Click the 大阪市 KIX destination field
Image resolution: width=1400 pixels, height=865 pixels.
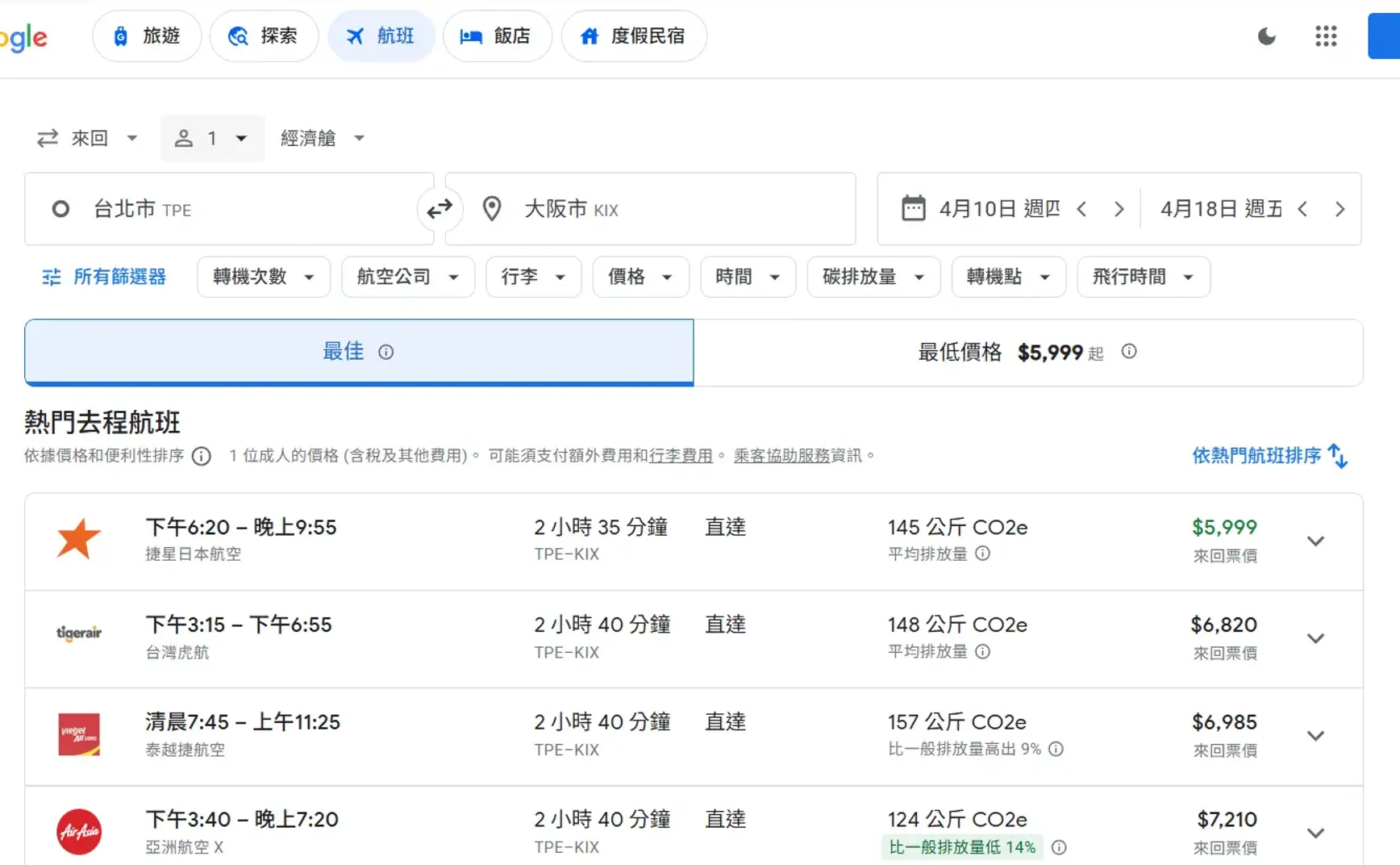tap(650, 209)
